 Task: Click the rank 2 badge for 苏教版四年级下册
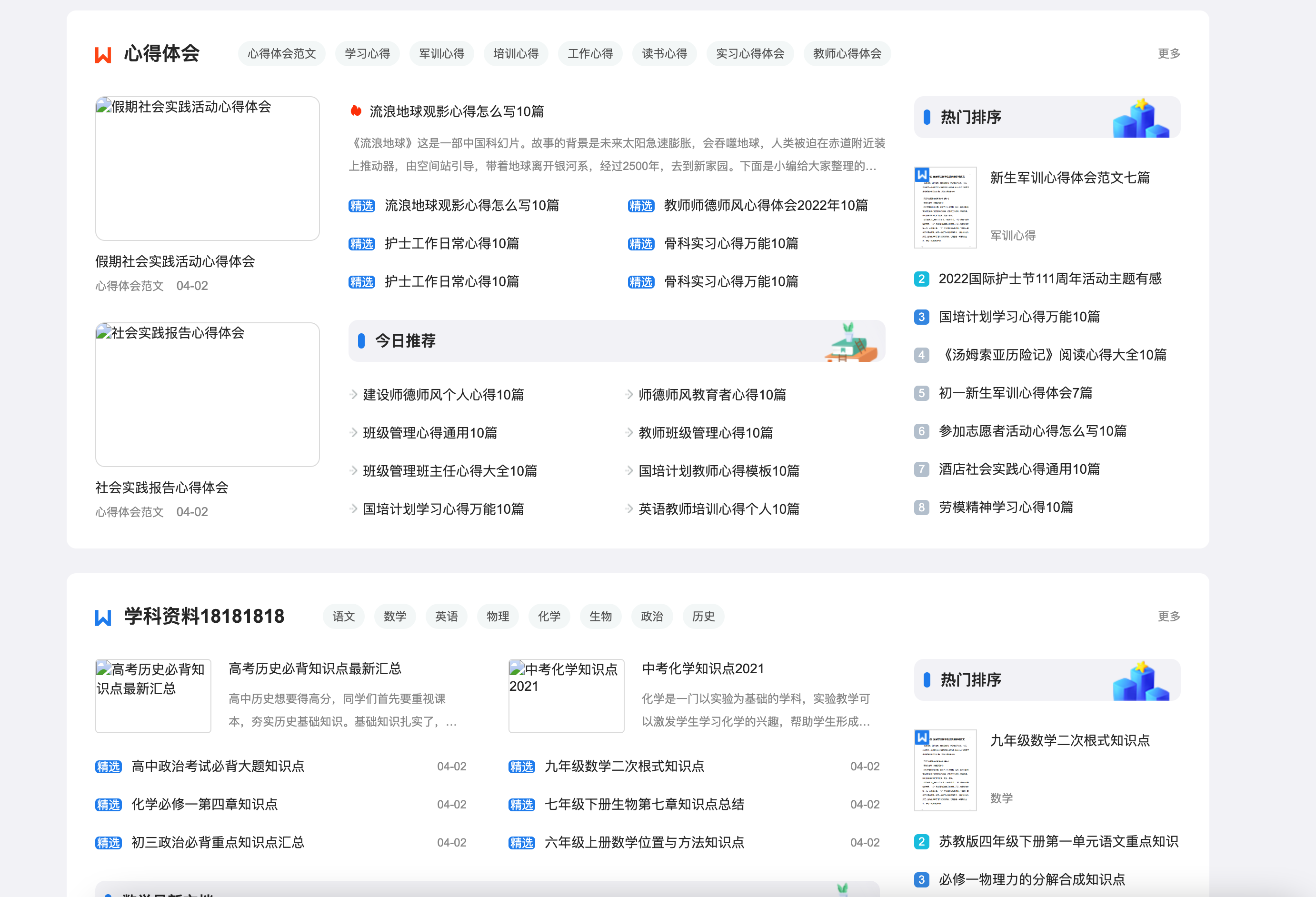tap(921, 841)
